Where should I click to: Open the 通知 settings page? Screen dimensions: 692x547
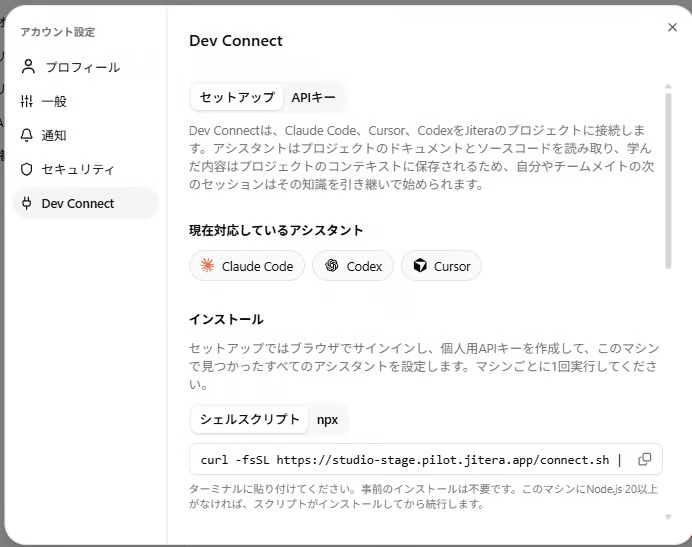[x=87, y=135]
